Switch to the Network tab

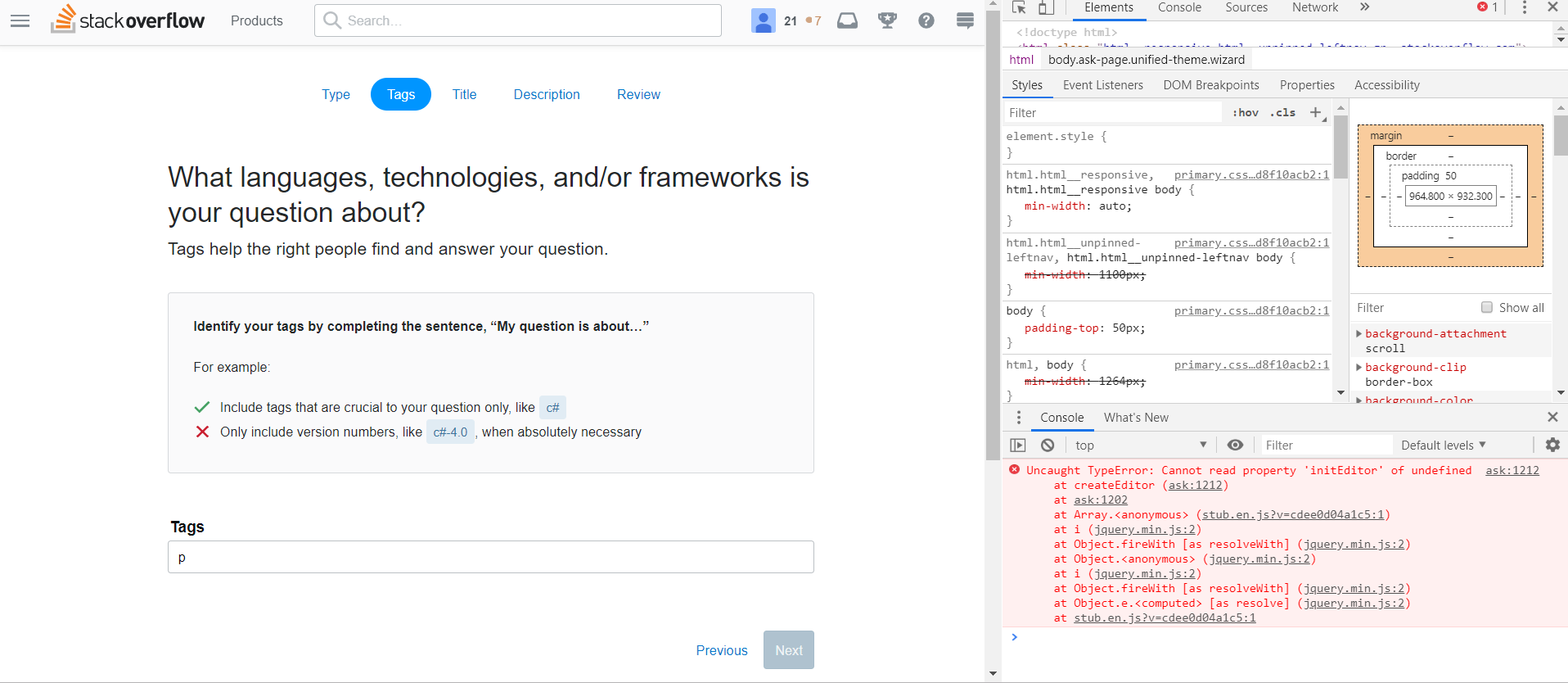[1315, 7]
